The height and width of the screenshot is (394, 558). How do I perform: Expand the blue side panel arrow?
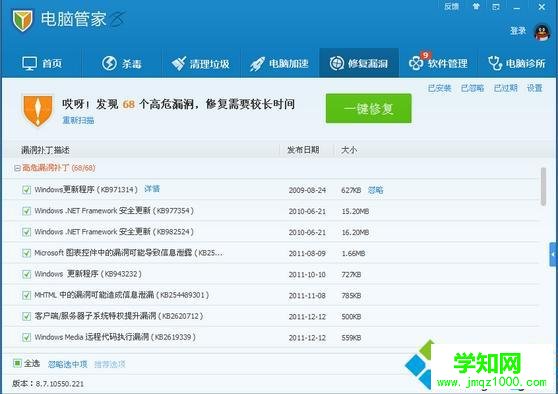click(x=553, y=254)
